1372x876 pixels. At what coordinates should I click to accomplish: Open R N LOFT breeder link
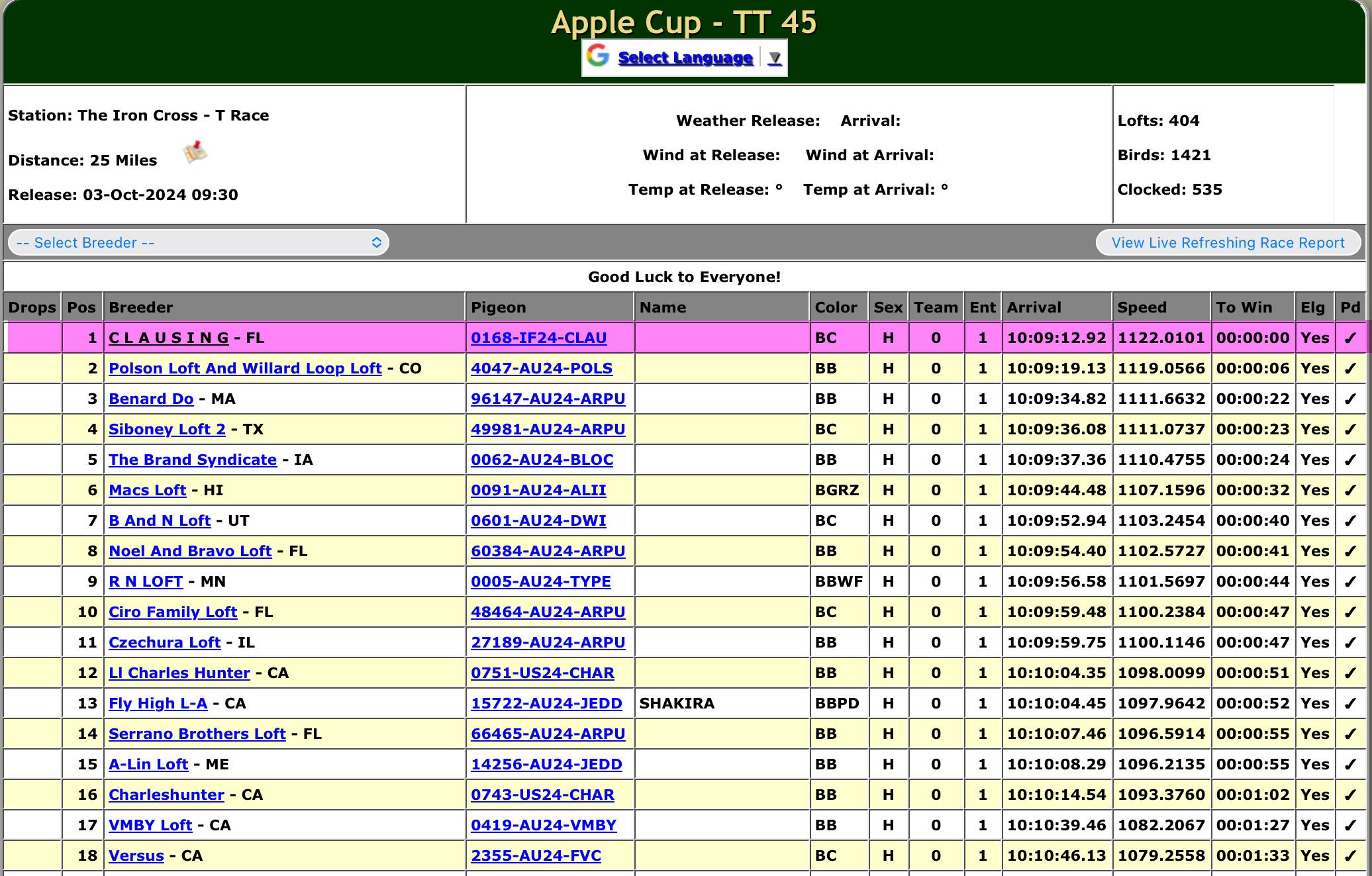tap(146, 581)
